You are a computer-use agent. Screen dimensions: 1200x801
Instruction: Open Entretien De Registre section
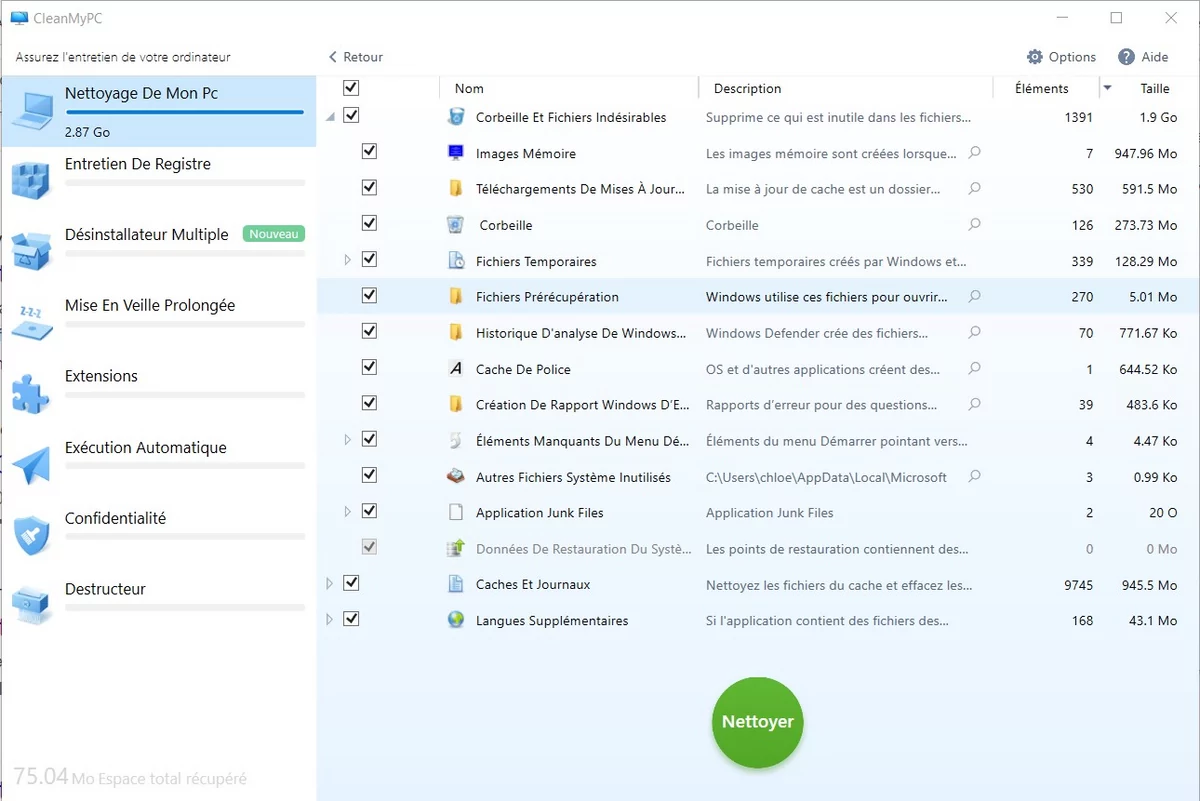coord(159,179)
